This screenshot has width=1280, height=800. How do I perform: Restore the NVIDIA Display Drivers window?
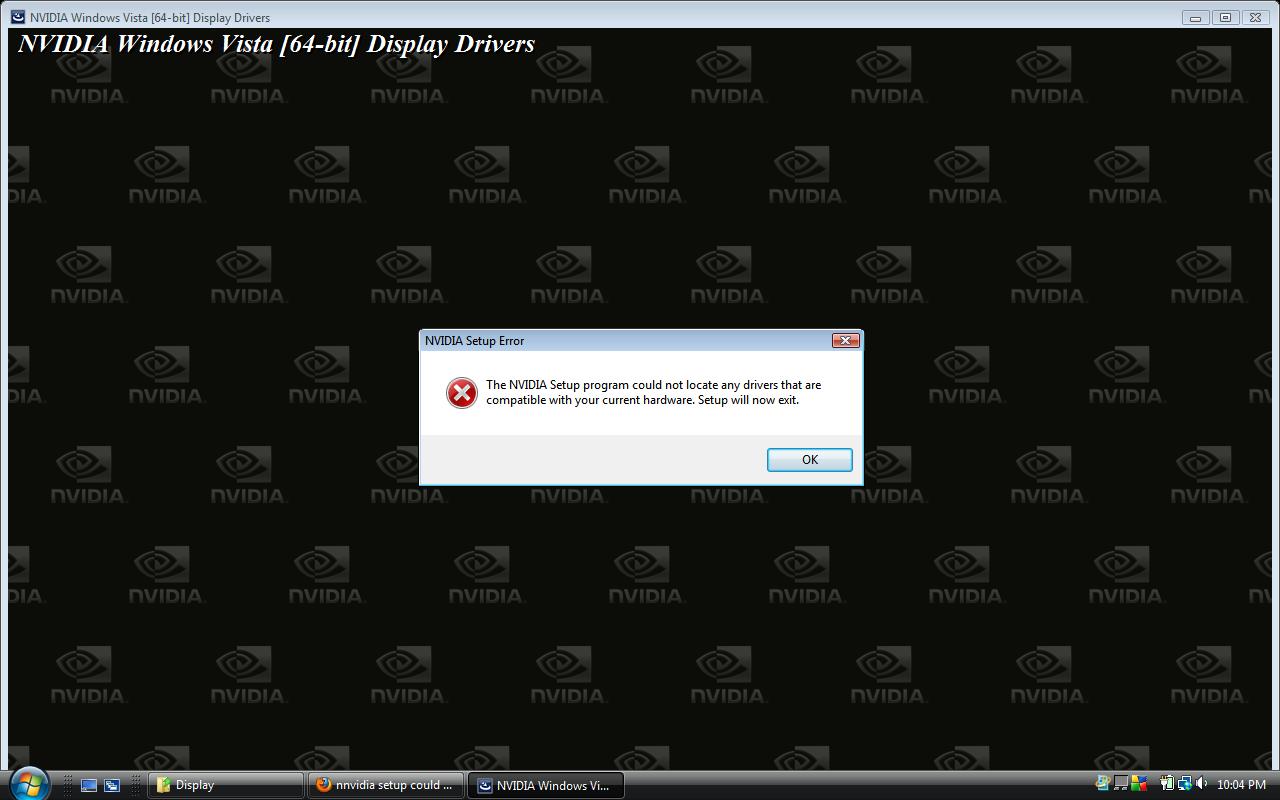(x=1225, y=17)
